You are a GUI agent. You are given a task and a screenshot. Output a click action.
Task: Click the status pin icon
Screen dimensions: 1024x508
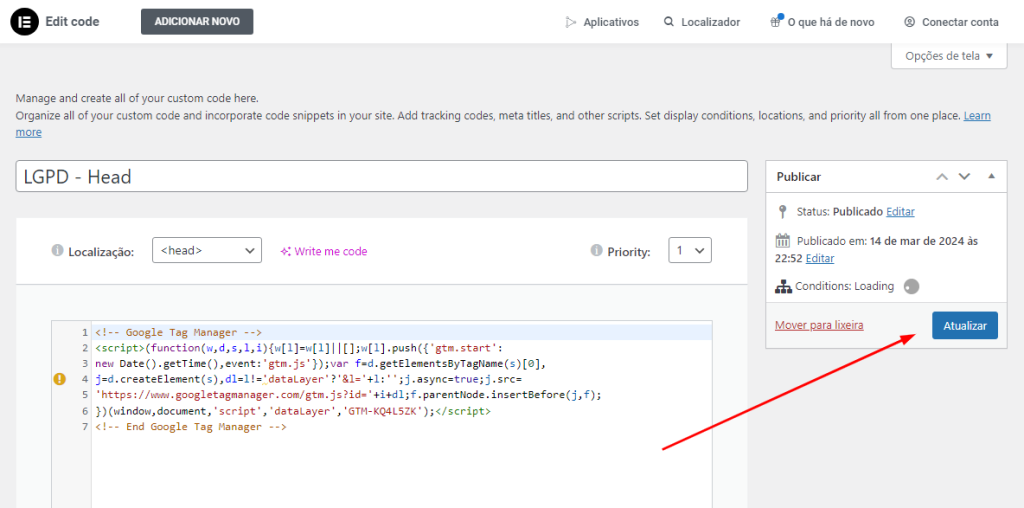783,212
